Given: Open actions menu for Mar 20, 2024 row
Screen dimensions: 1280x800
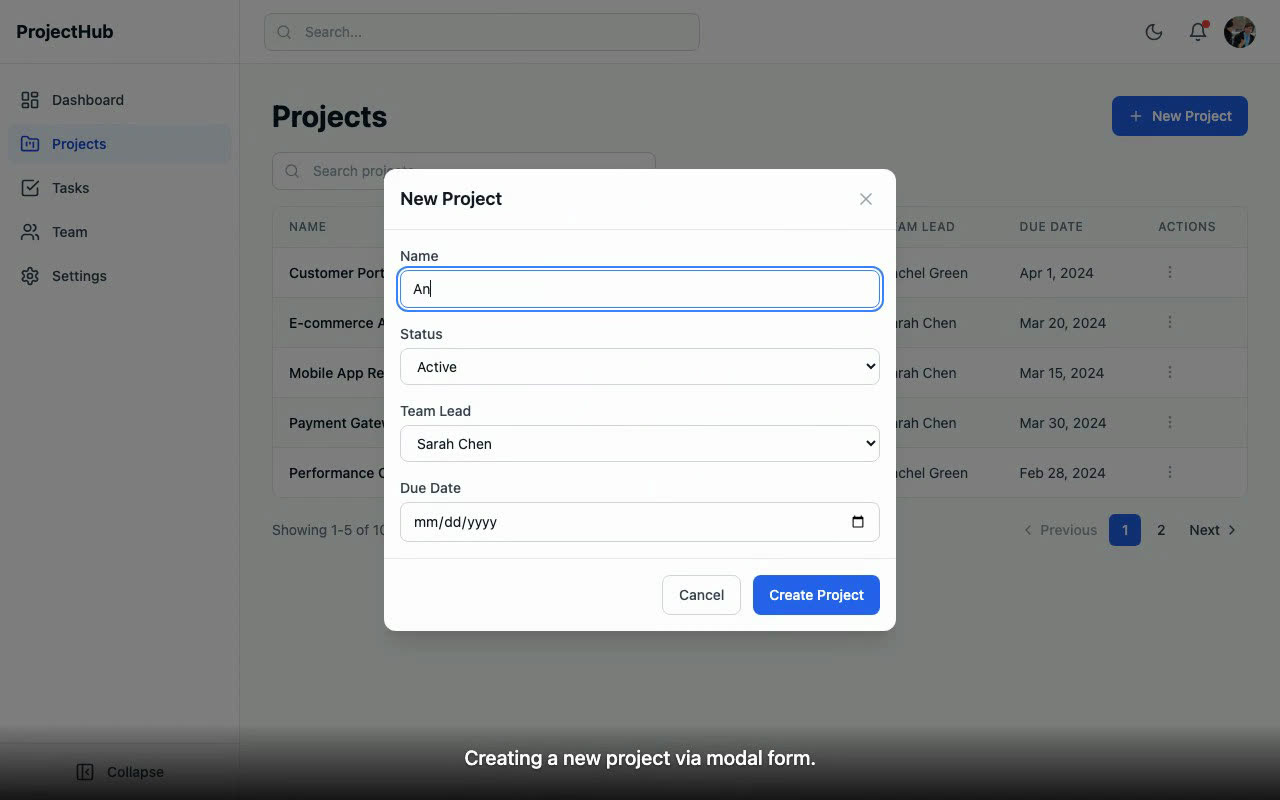Looking at the screenshot, I should [1170, 322].
